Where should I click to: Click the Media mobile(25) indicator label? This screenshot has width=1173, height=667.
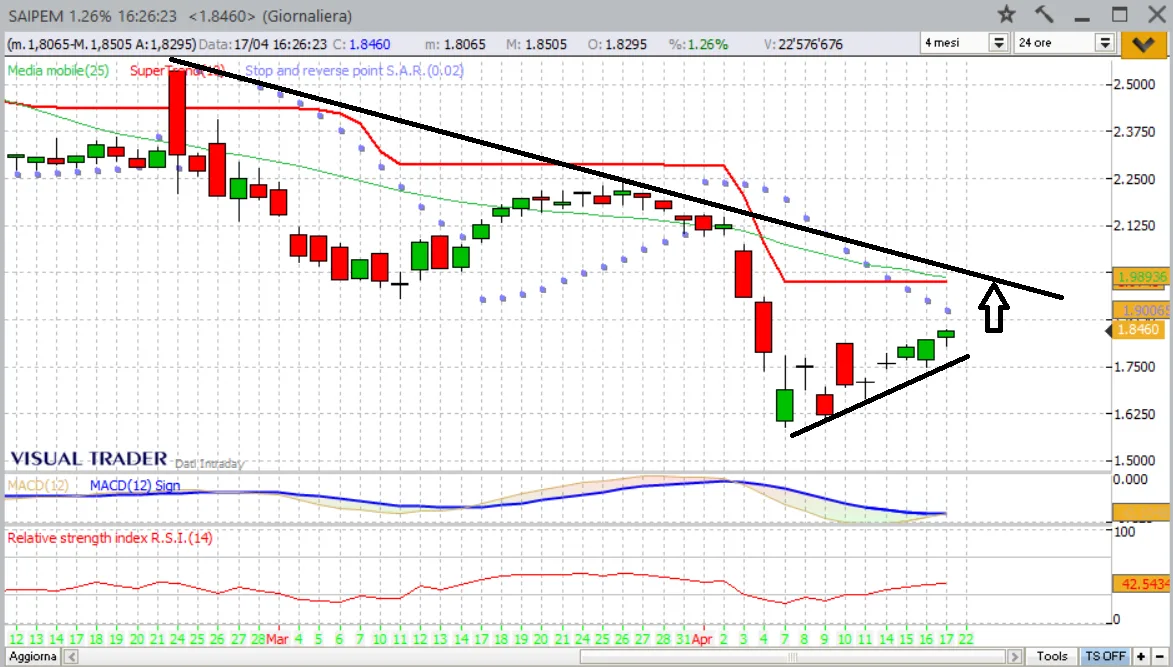58,71
